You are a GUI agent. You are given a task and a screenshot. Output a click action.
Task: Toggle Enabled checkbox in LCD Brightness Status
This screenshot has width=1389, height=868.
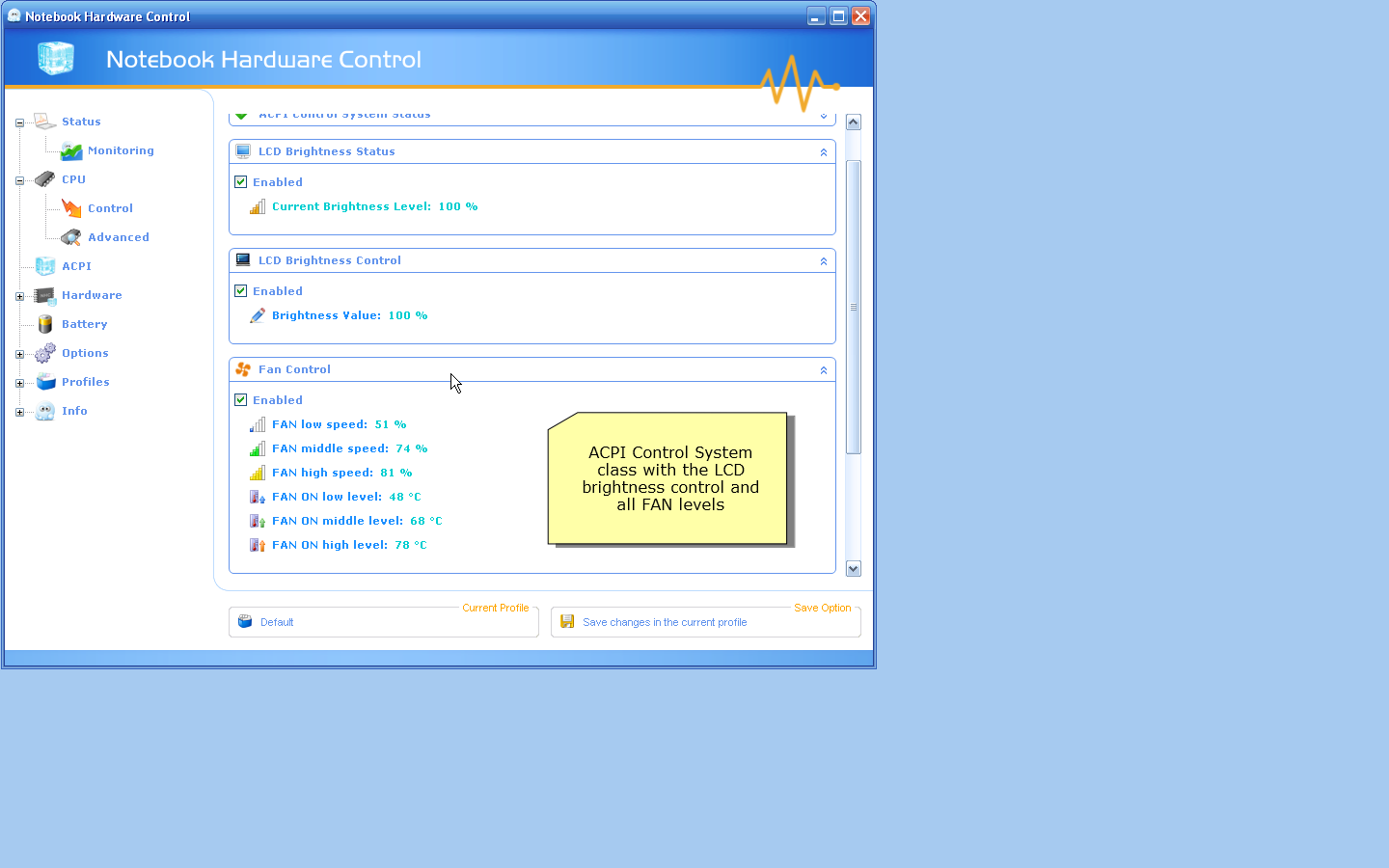[x=241, y=182]
